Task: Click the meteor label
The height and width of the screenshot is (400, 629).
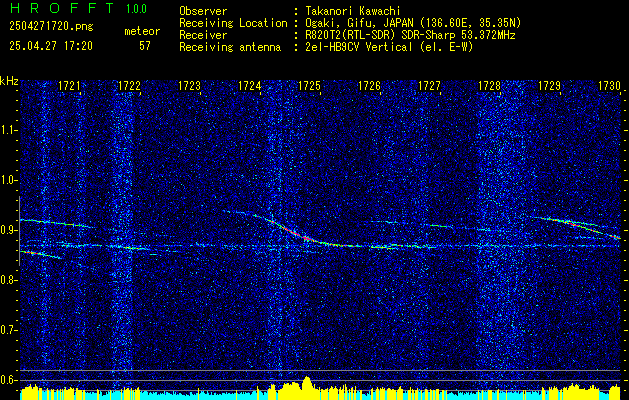Action: pos(142,31)
